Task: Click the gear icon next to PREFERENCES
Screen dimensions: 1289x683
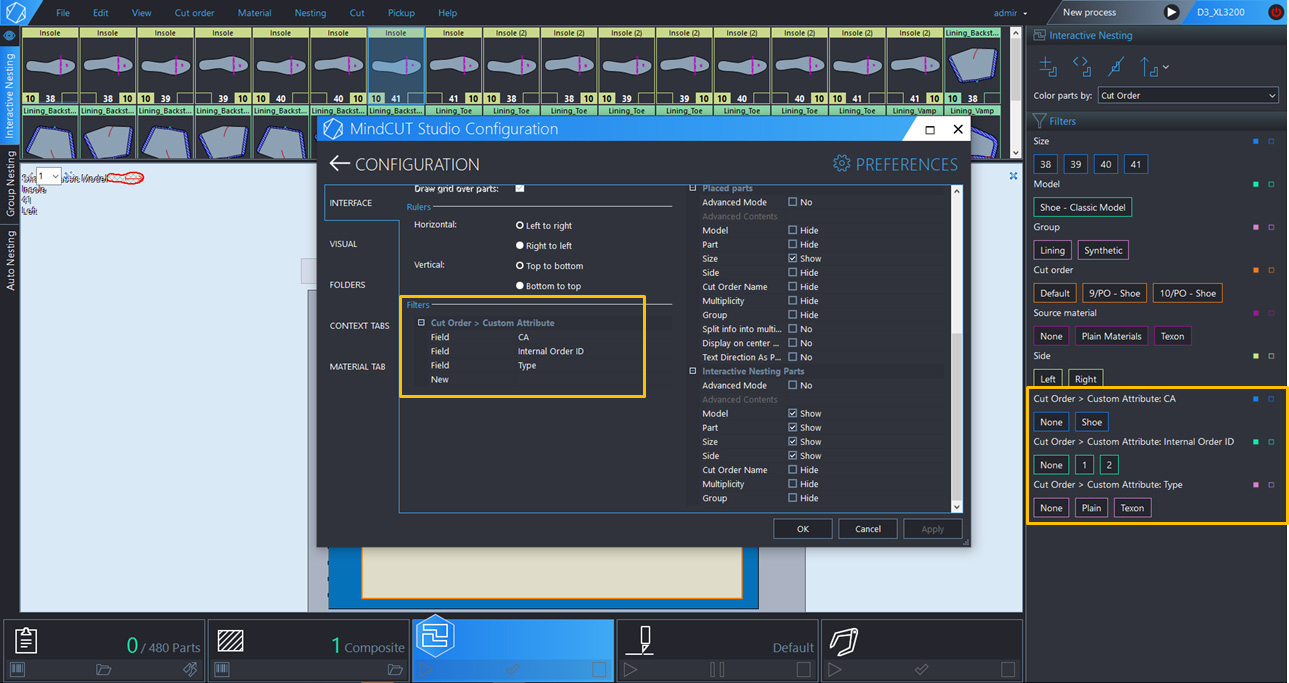Action: pyautogui.click(x=841, y=163)
